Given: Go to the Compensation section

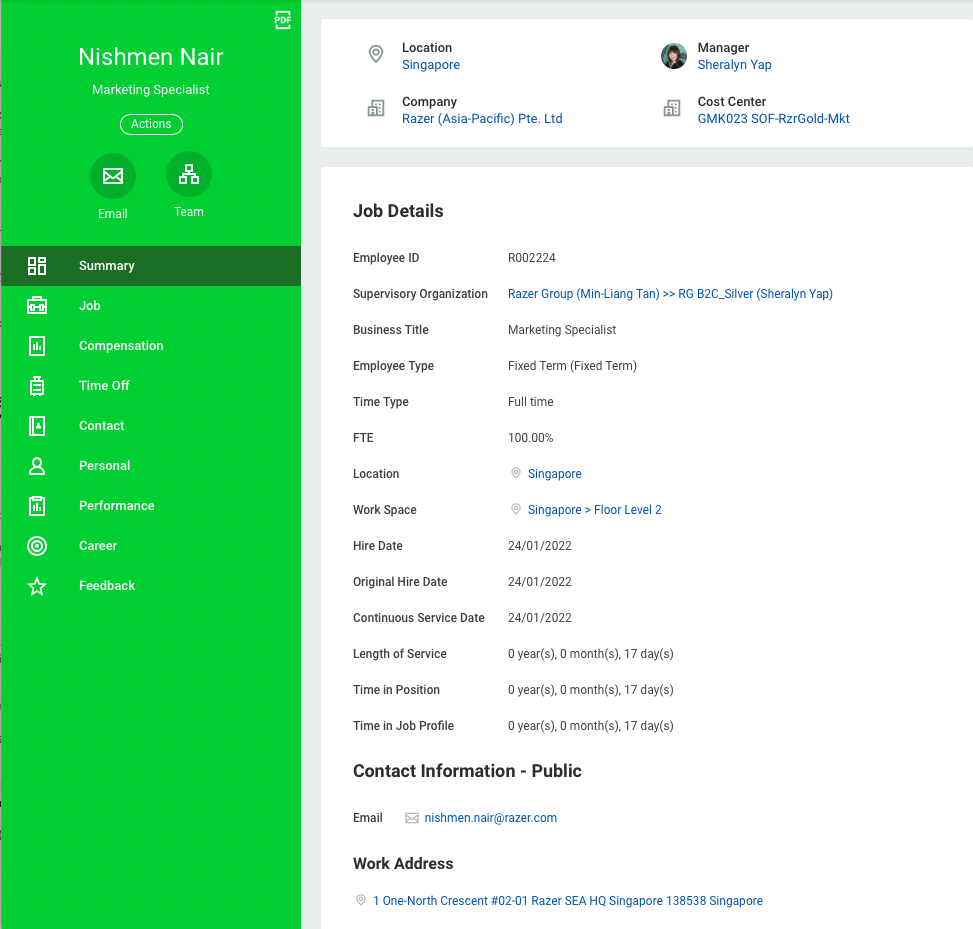Looking at the screenshot, I should [151, 346].
